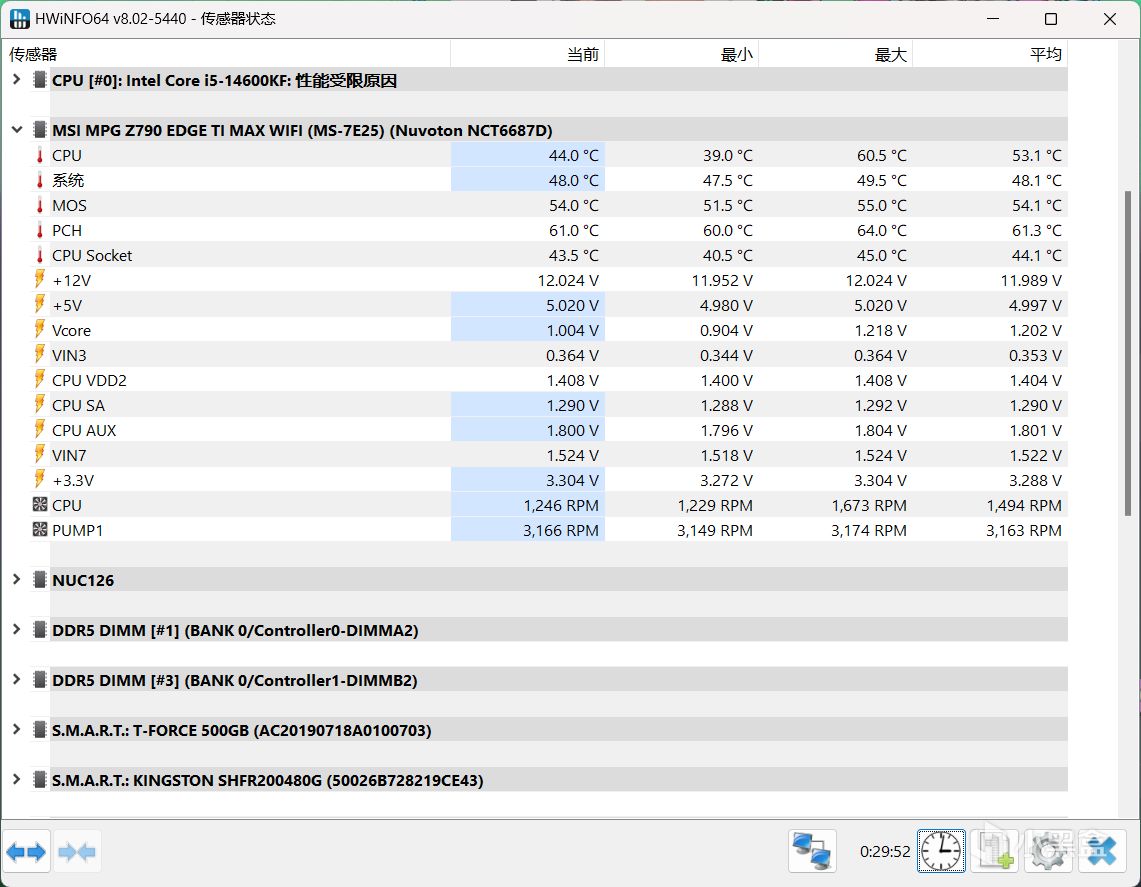Expand the S.M.A.R.T. T-FORCE 500GB group

(17, 729)
